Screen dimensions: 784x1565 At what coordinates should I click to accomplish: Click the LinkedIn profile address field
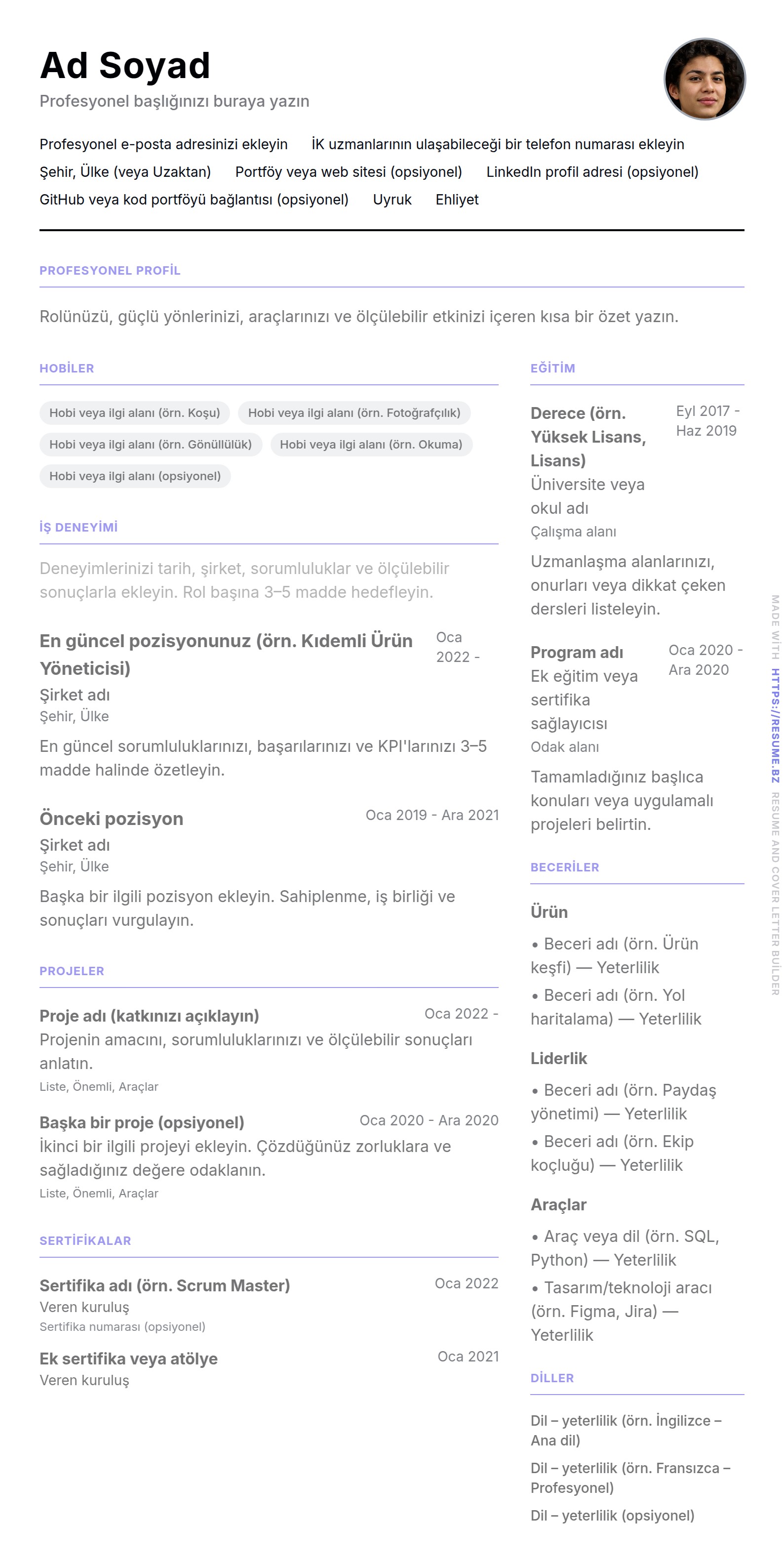tap(591, 172)
